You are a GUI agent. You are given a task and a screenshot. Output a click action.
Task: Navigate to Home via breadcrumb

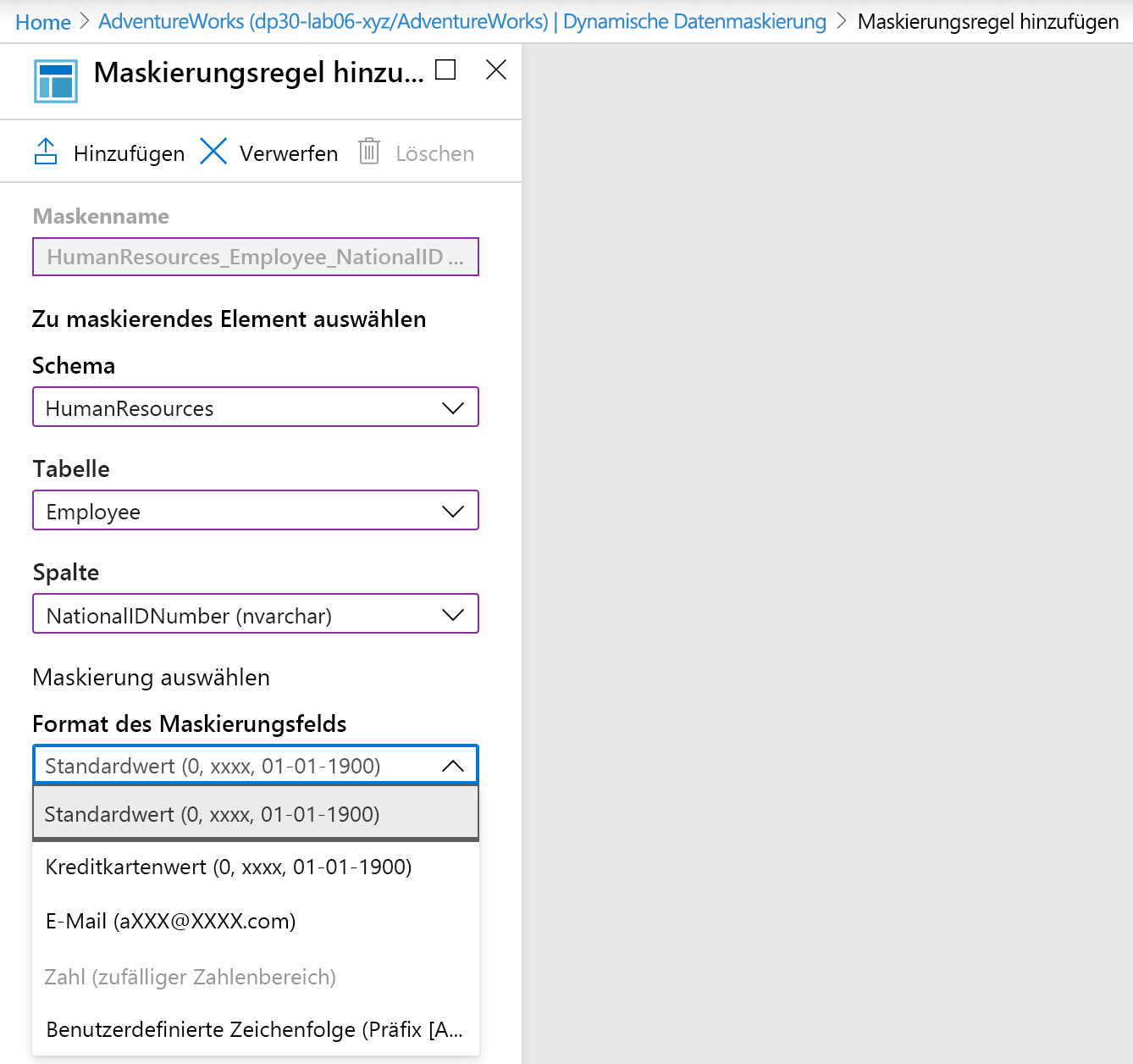(42, 21)
